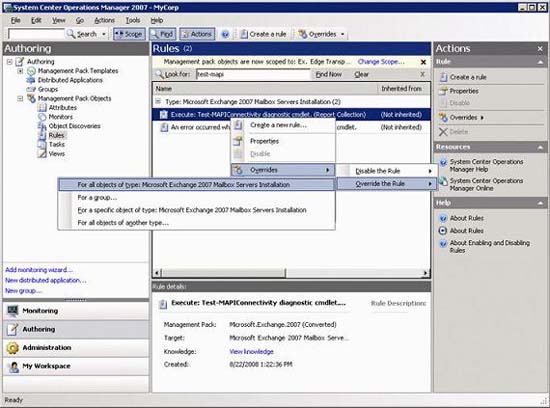550x408 pixels.
Task: Open the Tools menu
Action: pos(133,20)
